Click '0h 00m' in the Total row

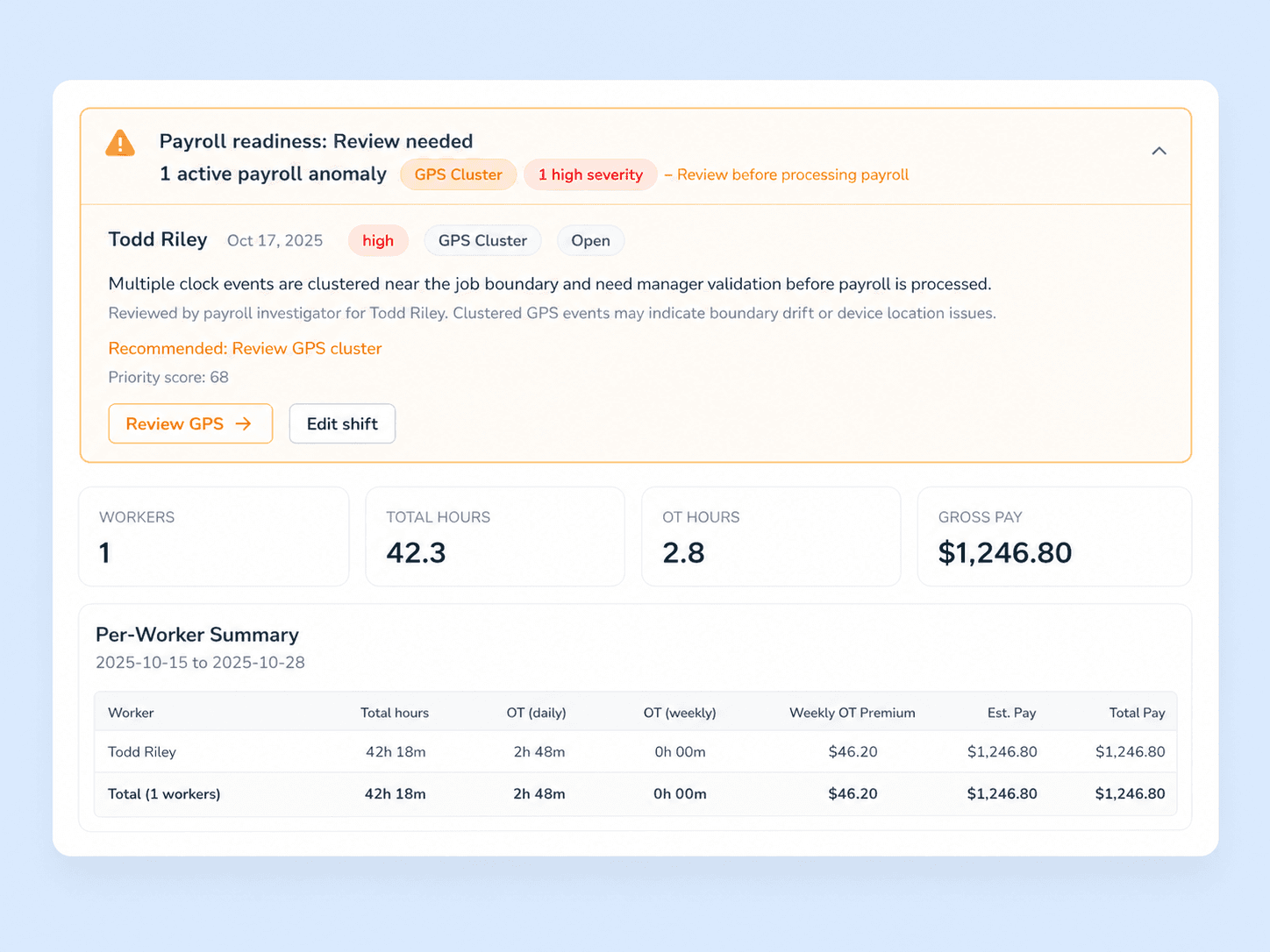pos(680,794)
